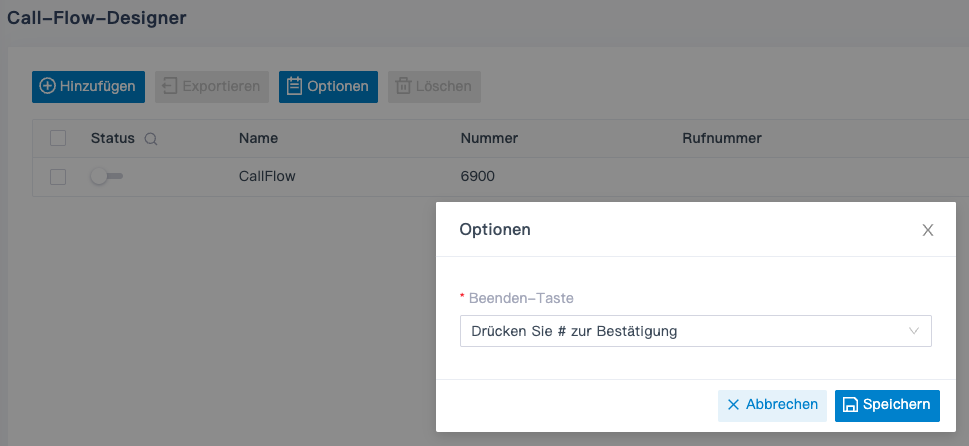Click the Exportieren export icon
Viewport: 969px width, 446px height.
pos(170,87)
